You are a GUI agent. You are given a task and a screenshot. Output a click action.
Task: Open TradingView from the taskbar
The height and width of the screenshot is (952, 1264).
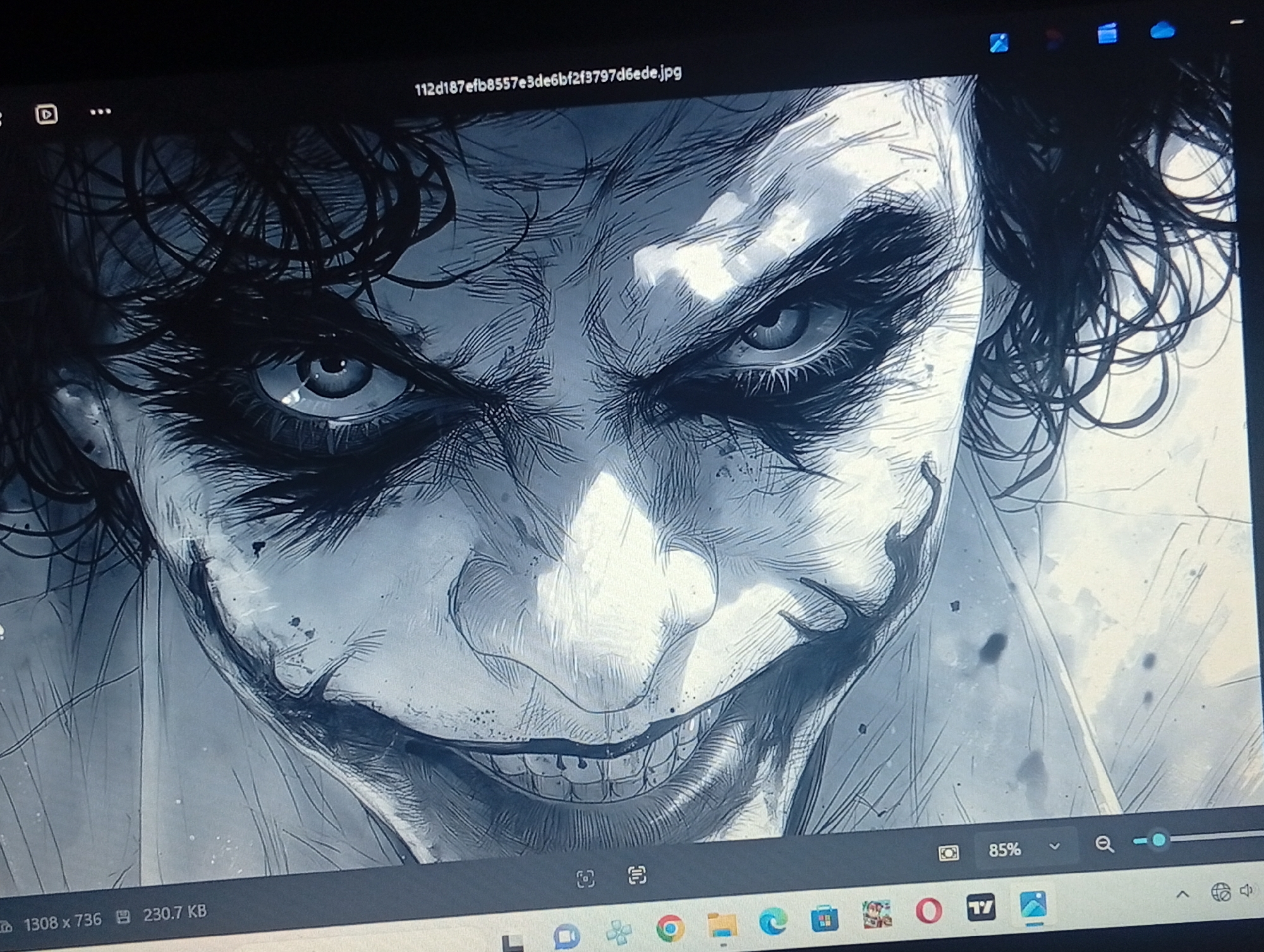point(981,908)
